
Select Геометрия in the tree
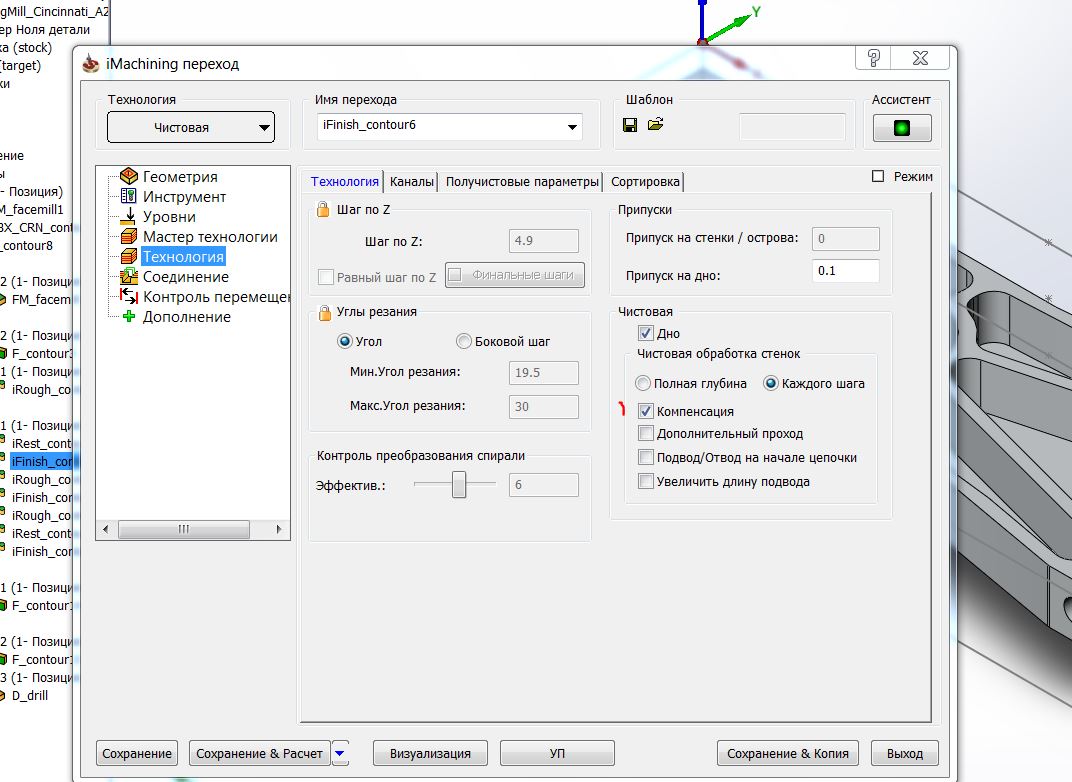180,176
